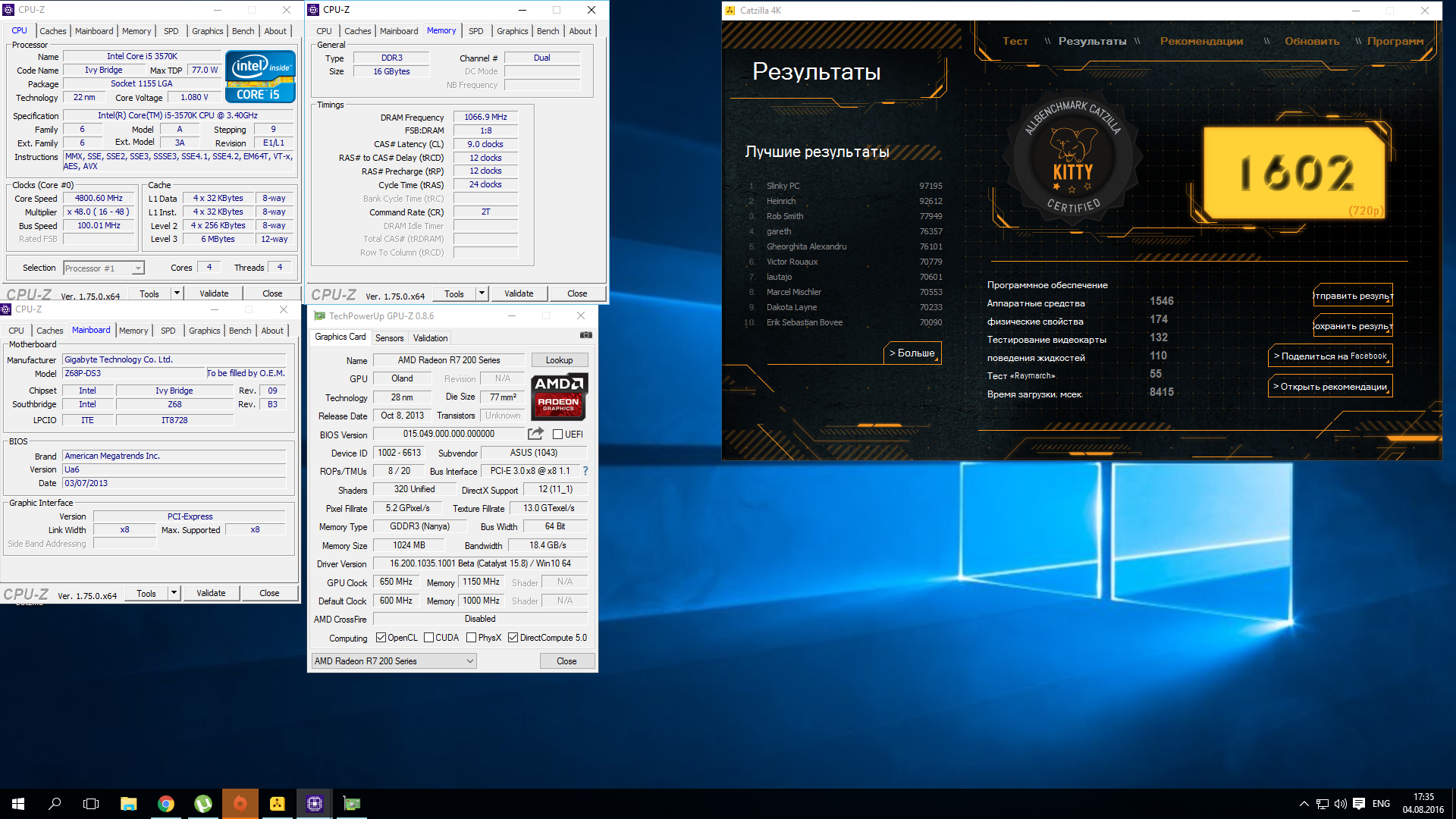Viewport: 1456px width, 819px height.
Task: Click the GPU-Z title bar app icon
Action: click(319, 315)
